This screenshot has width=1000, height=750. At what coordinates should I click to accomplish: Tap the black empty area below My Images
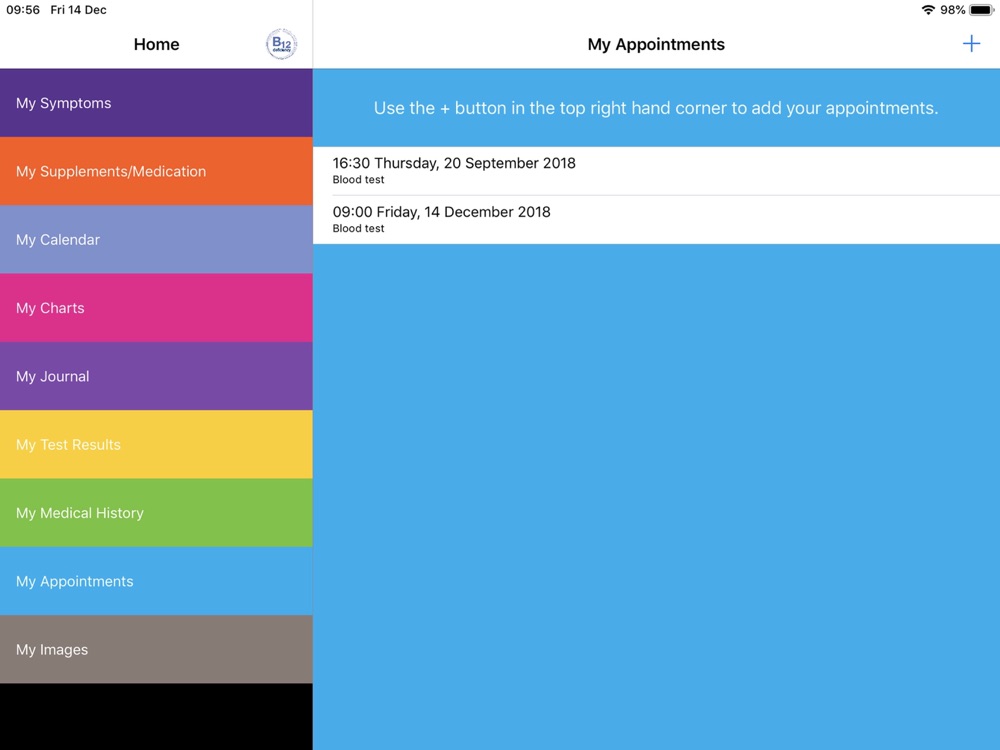(156, 716)
